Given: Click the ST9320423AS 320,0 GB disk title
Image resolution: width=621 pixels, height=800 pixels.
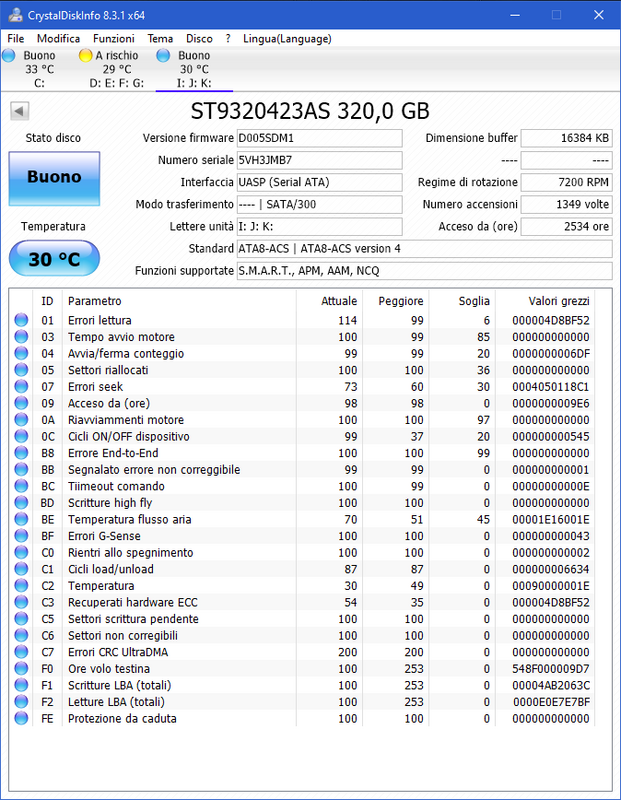Looking at the screenshot, I should [x=310, y=111].
